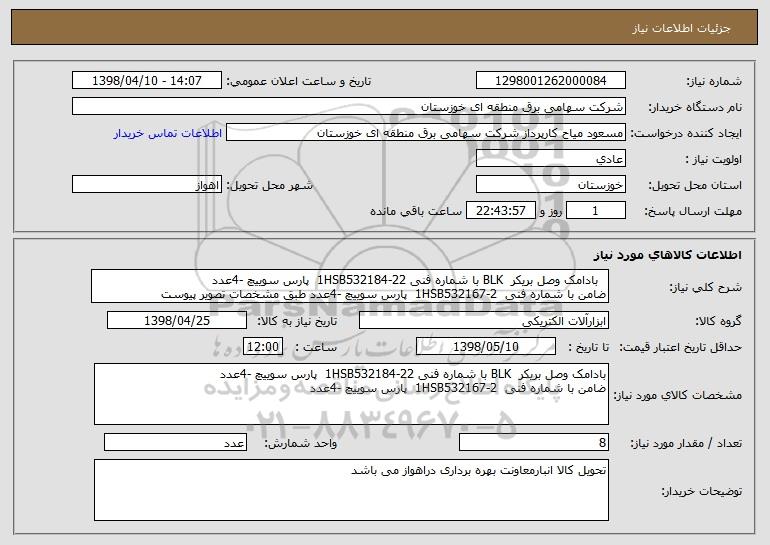Select the remaining days field showing 1
770x545 pixels.
coord(596,211)
